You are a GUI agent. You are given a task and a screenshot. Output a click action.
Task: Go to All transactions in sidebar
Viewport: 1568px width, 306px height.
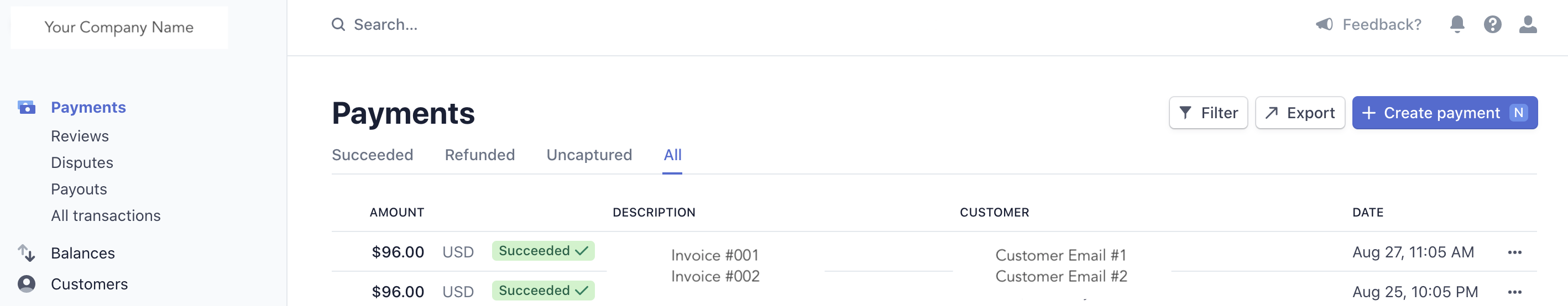coord(105,216)
